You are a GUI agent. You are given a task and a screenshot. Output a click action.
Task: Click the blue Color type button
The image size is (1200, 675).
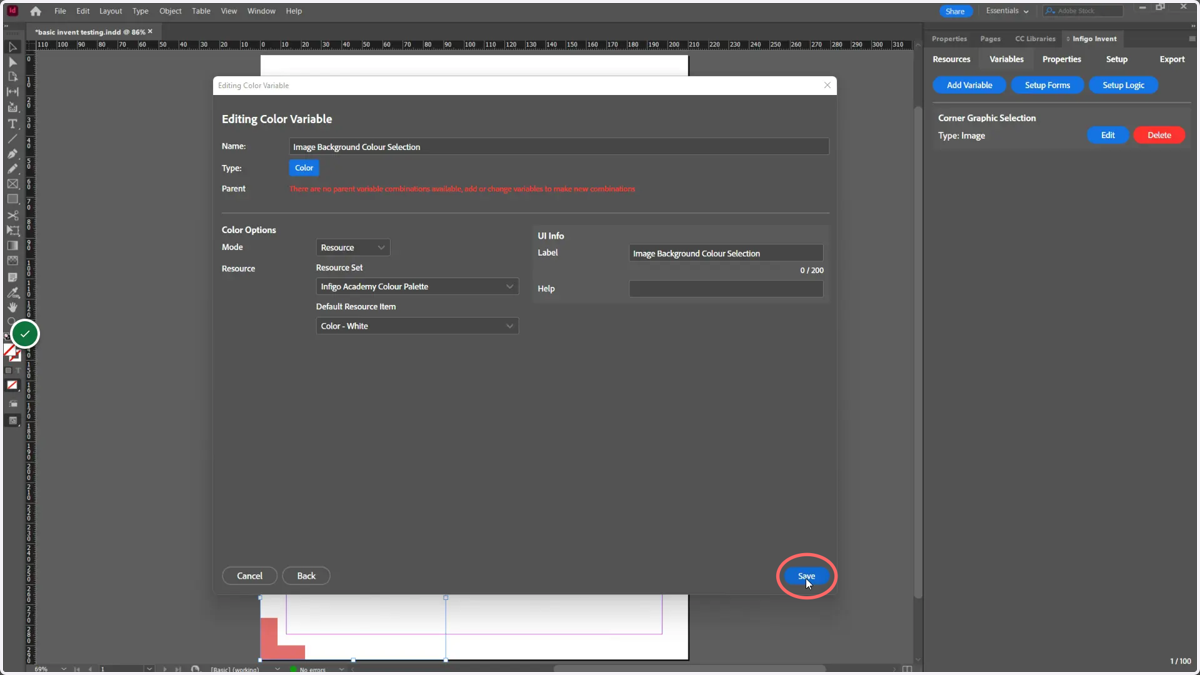point(304,168)
